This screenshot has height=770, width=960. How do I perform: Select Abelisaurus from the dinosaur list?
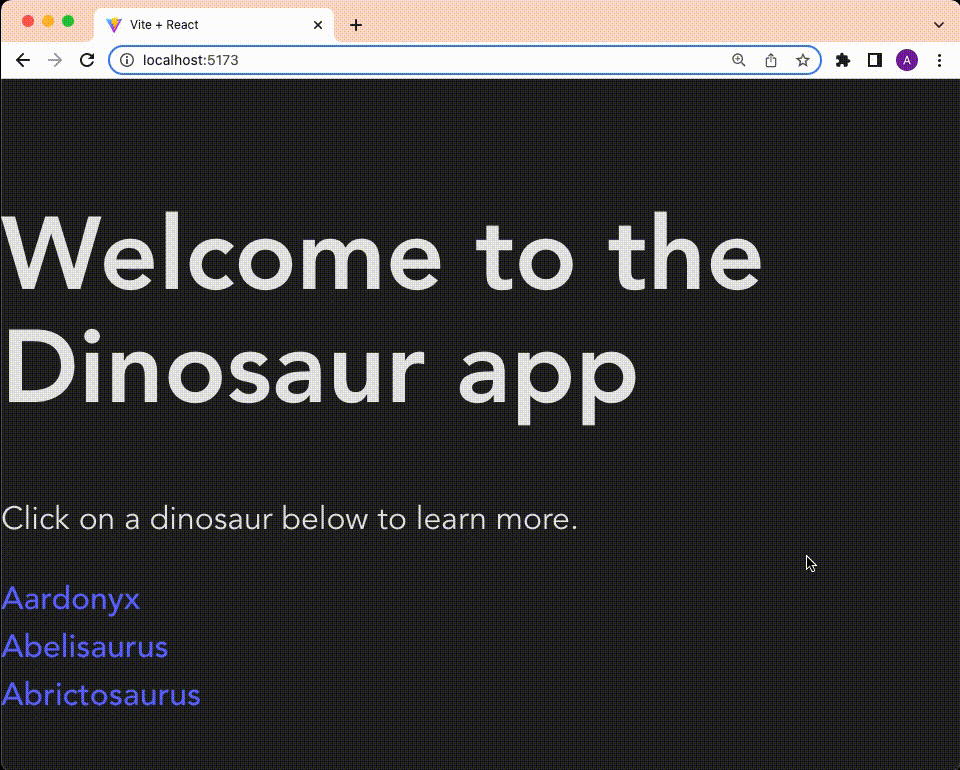pos(85,646)
